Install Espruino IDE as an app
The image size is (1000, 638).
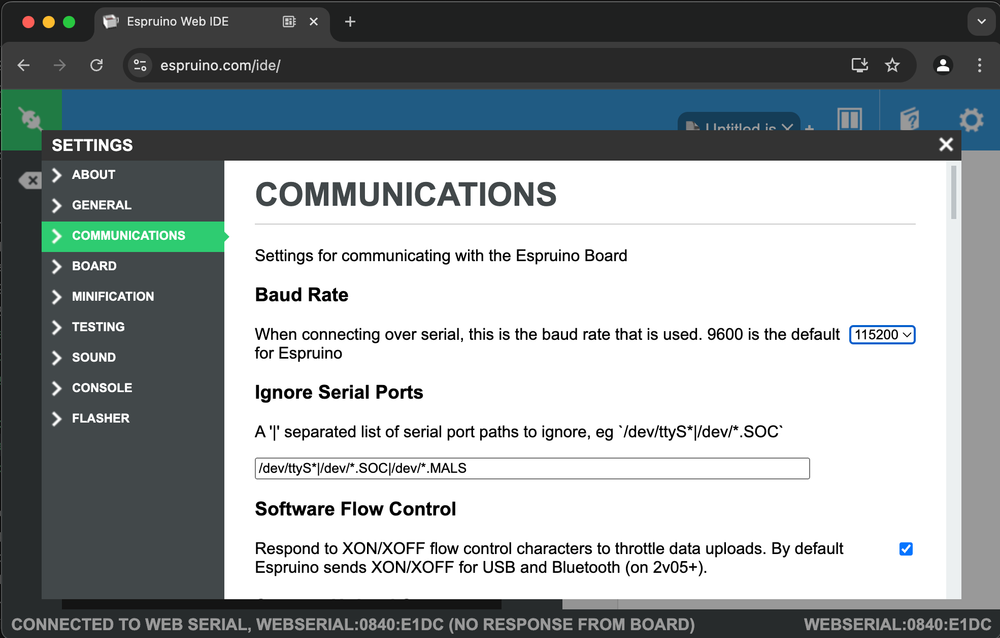pyautogui.click(x=858, y=65)
